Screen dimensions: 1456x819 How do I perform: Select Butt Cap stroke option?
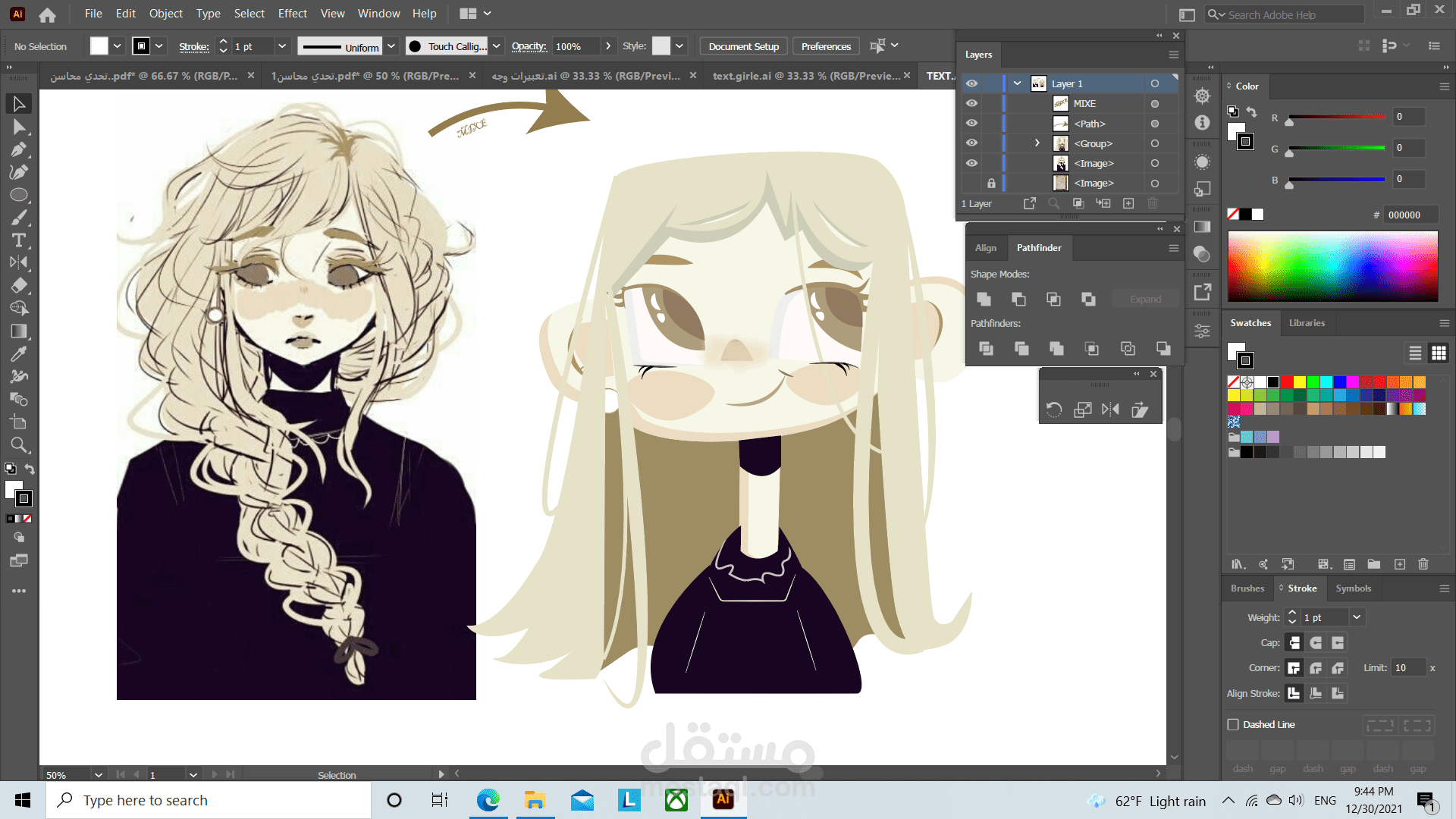[1294, 643]
